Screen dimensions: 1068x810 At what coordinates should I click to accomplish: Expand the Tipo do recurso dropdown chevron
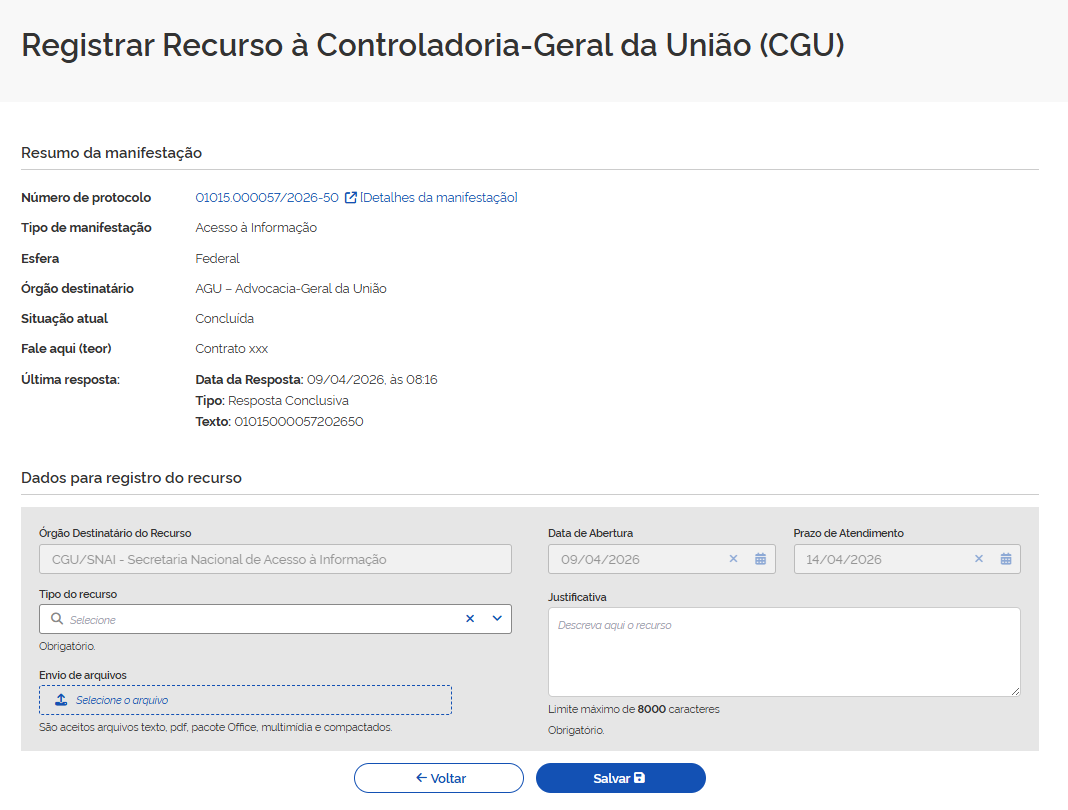[497, 619]
